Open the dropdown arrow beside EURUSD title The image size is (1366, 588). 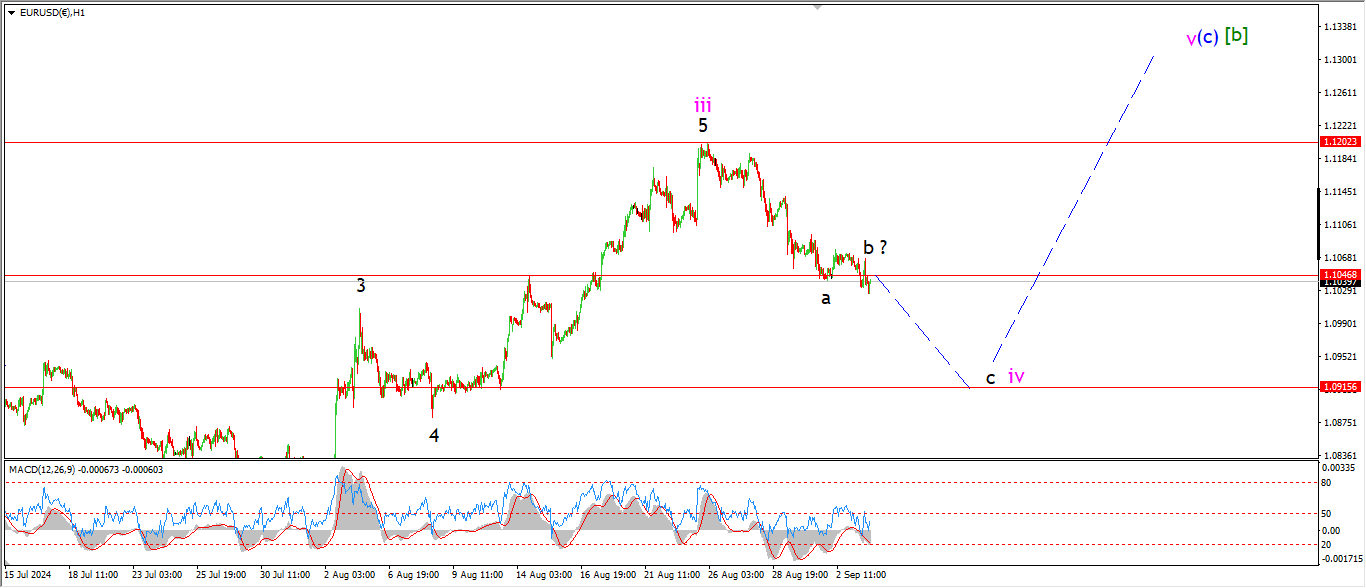point(11,13)
